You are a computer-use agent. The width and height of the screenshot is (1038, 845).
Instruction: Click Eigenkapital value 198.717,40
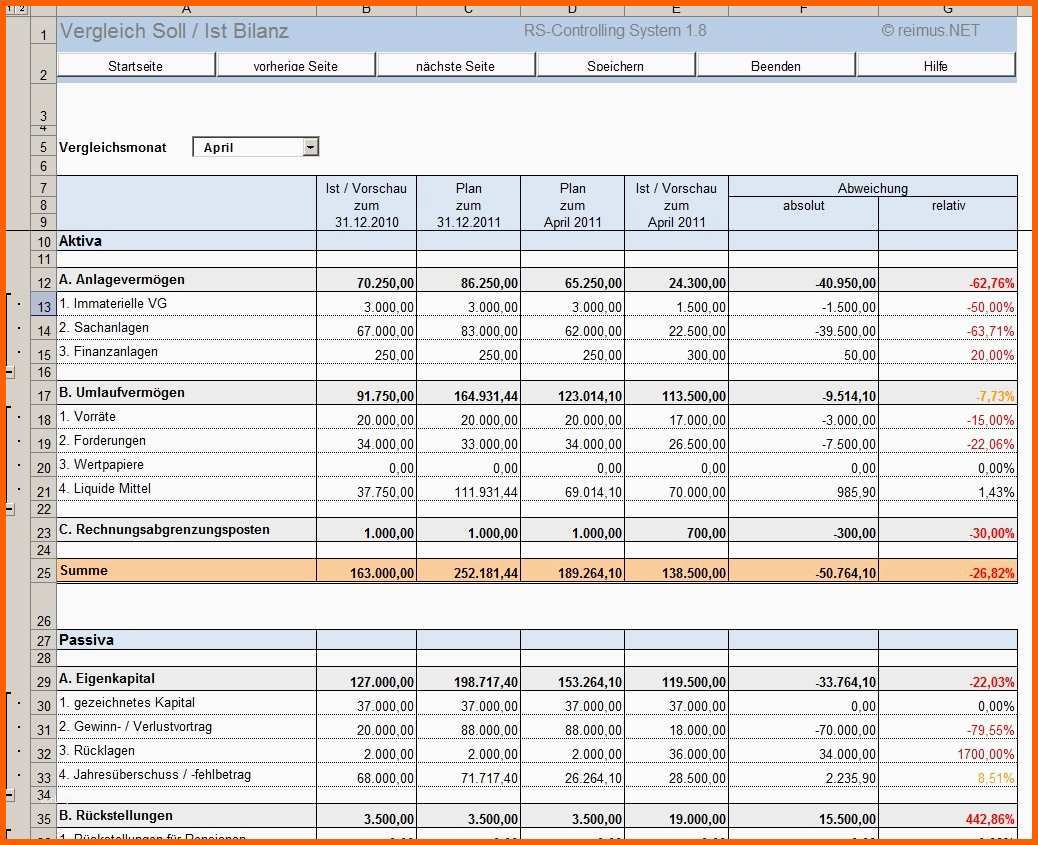pos(486,682)
